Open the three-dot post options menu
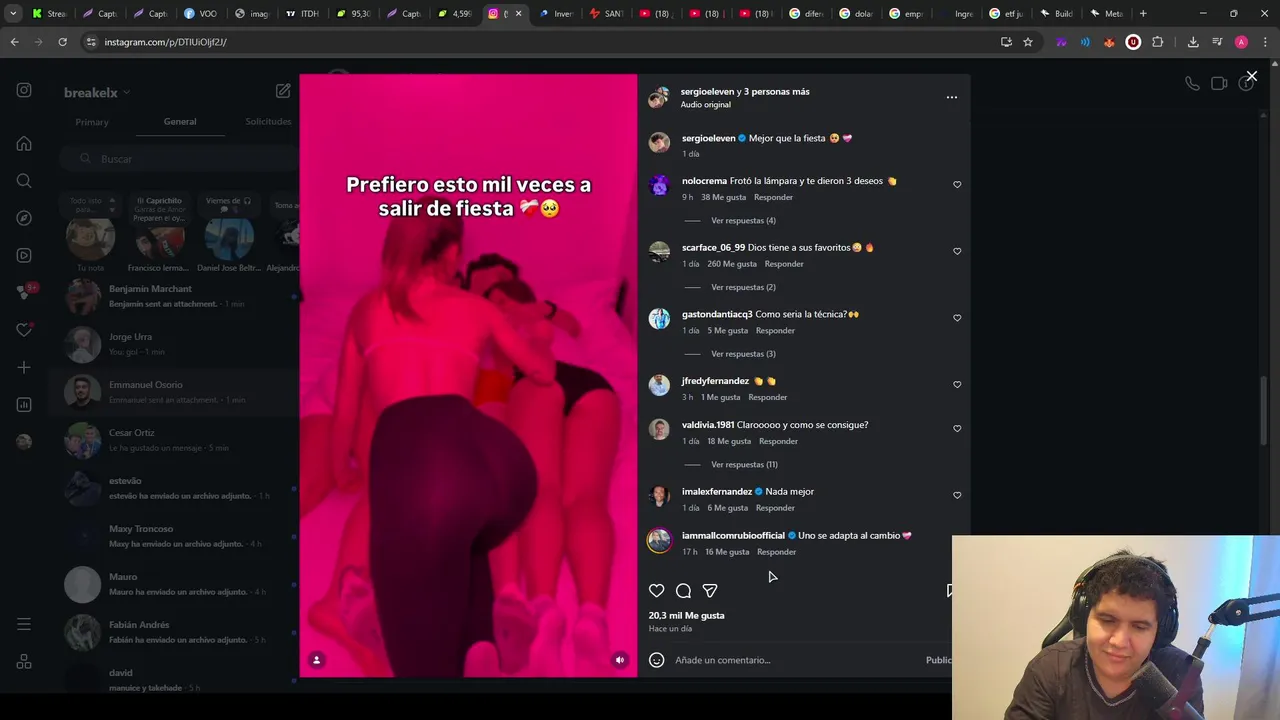The image size is (1280, 720). pyautogui.click(x=952, y=97)
